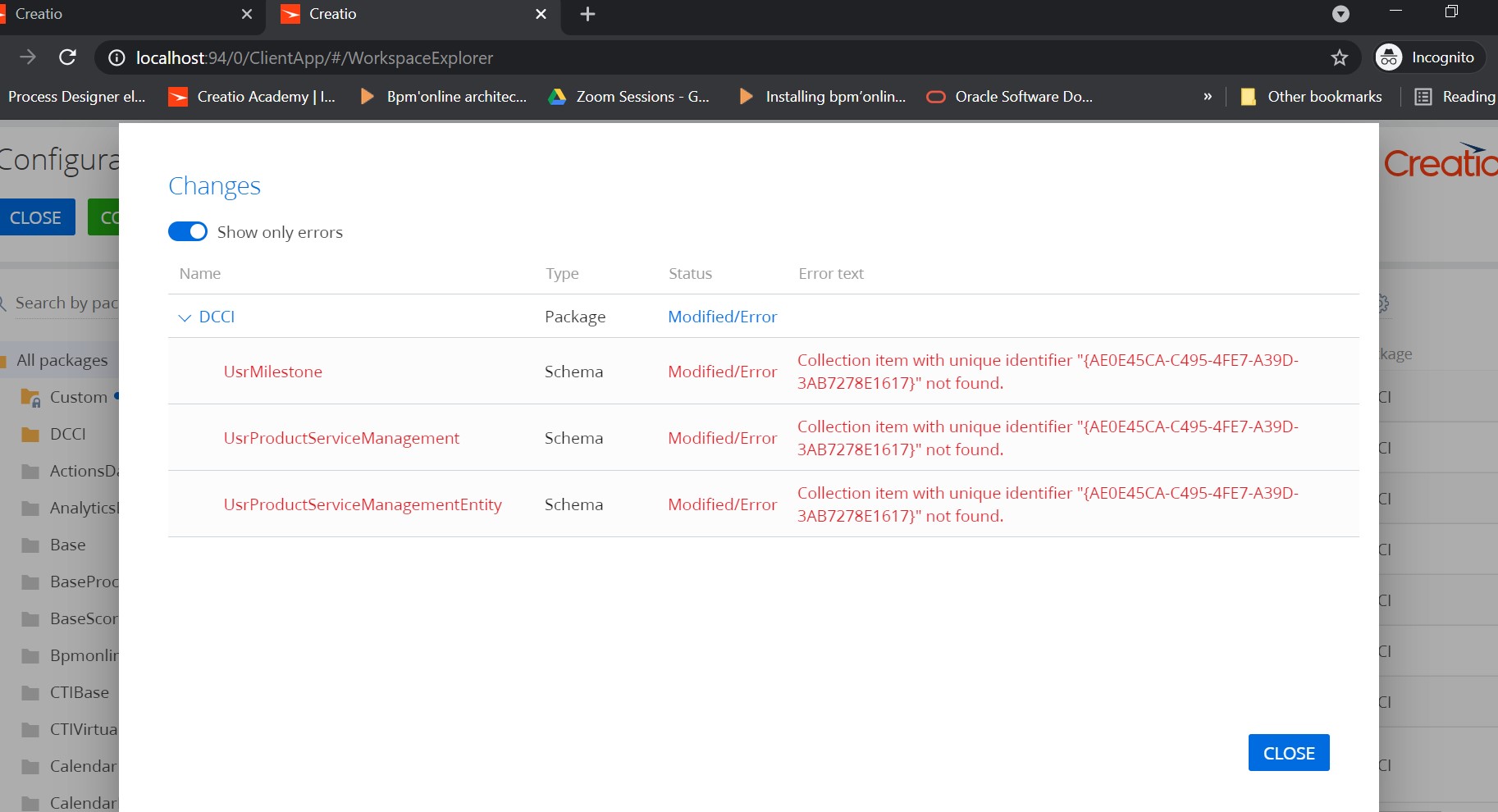Select the BaseProcess package folder
Viewport: 1498px width, 812px height.
(x=71, y=582)
